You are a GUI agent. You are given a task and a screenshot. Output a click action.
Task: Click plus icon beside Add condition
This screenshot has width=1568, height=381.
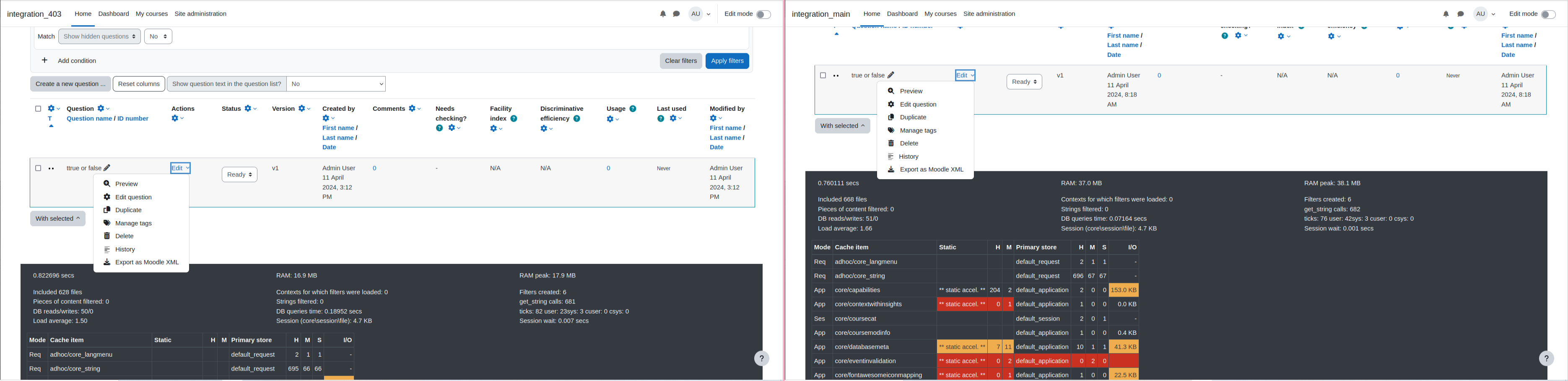point(44,60)
